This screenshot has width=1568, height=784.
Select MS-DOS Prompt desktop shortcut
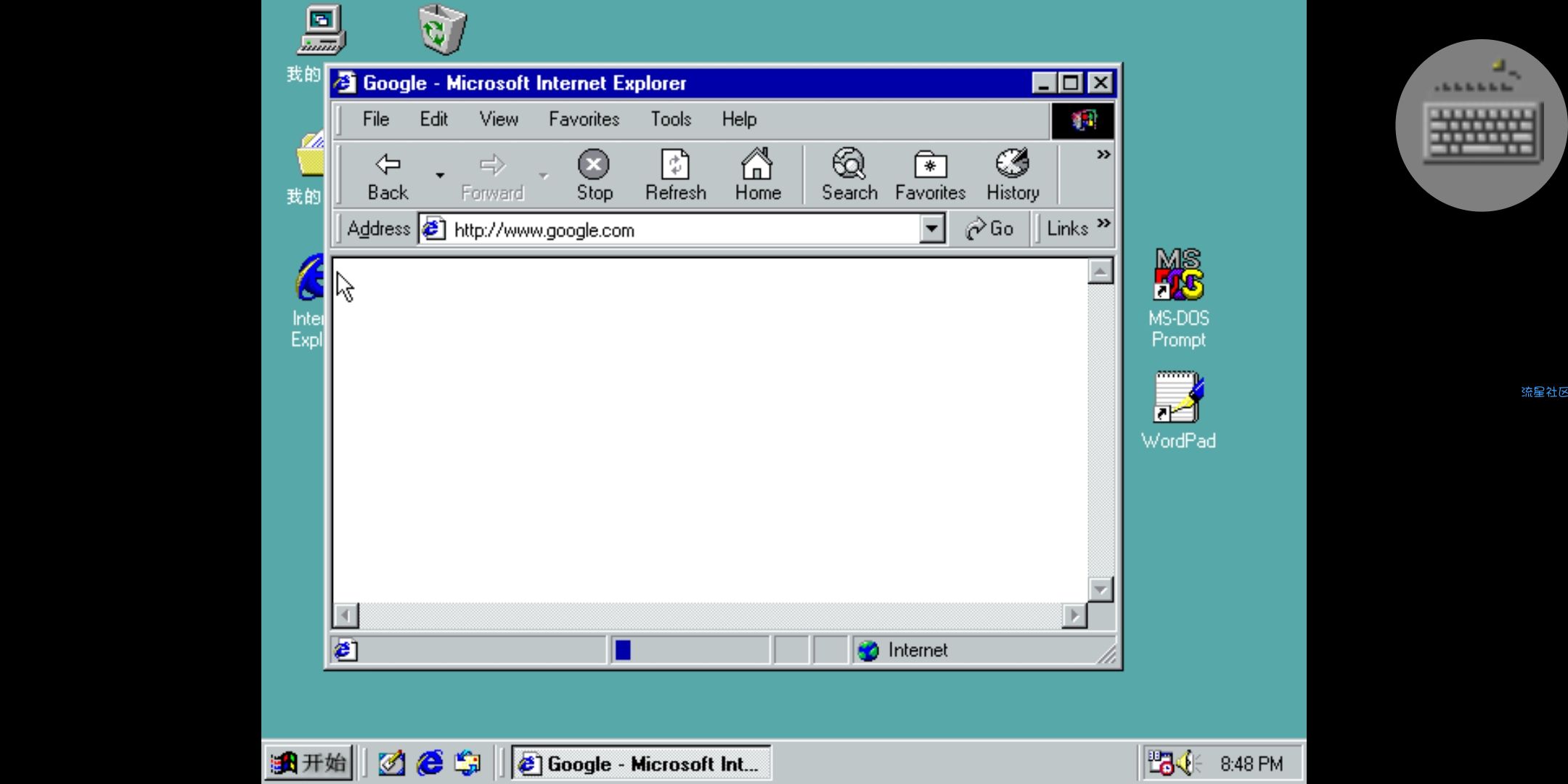tap(1178, 298)
